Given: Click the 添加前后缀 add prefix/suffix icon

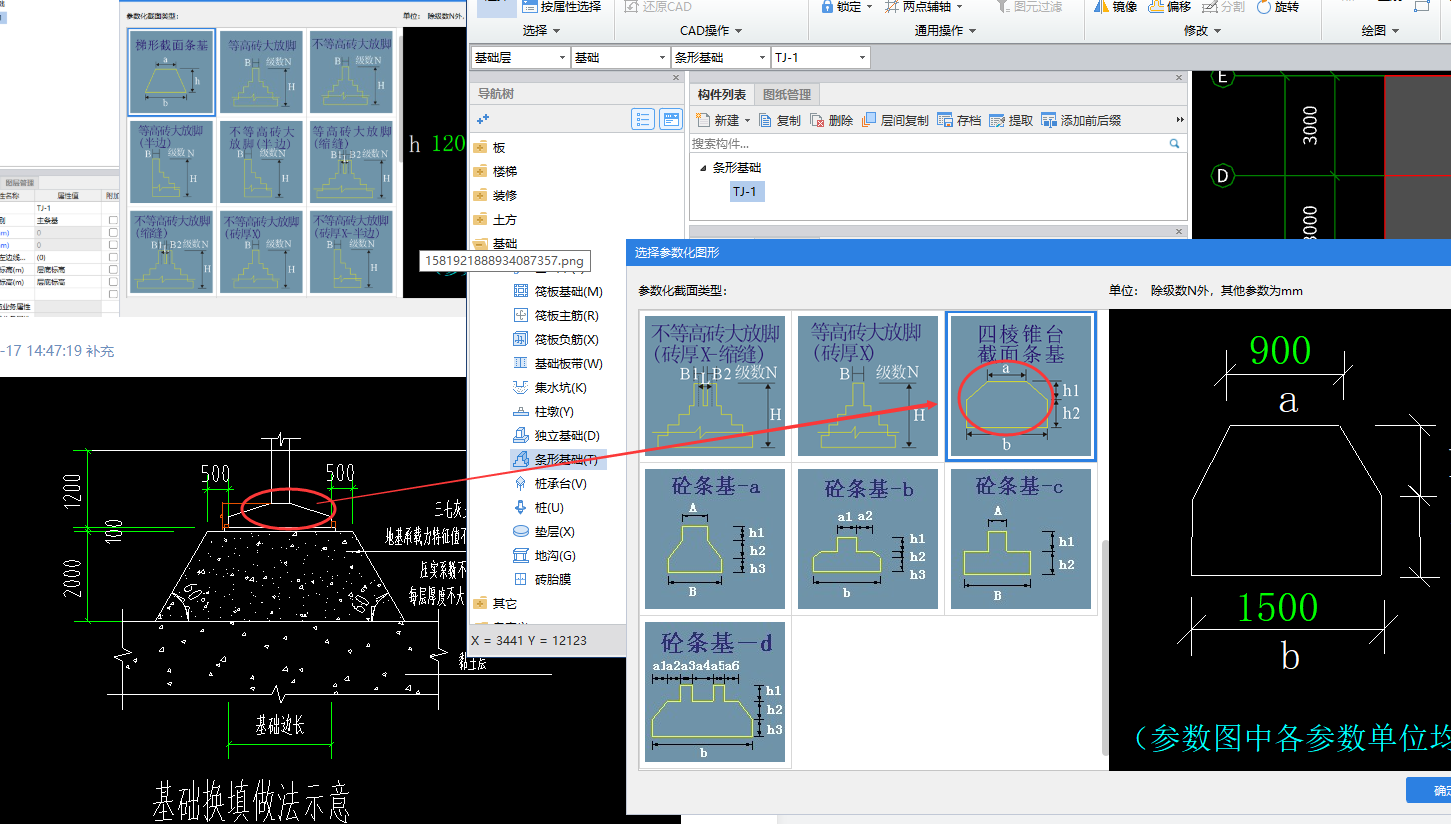Looking at the screenshot, I should tap(1049, 120).
